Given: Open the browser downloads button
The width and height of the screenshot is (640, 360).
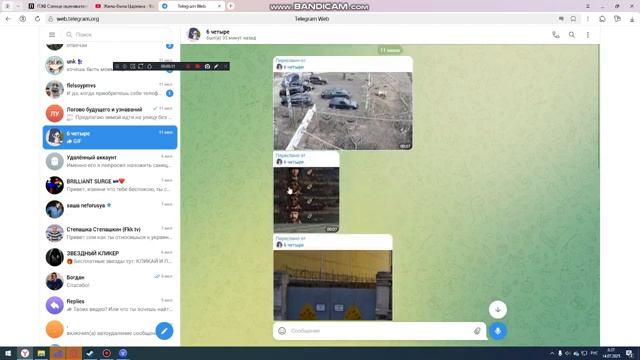Looking at the screenshot, I should (632, 19).
